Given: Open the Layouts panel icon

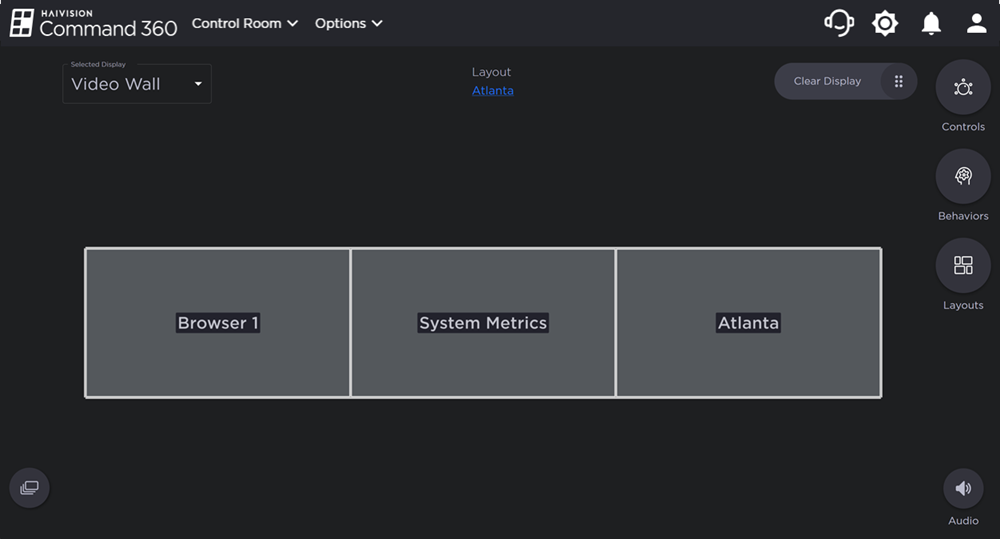Looking at the screenshot, I should click(963, 265).
